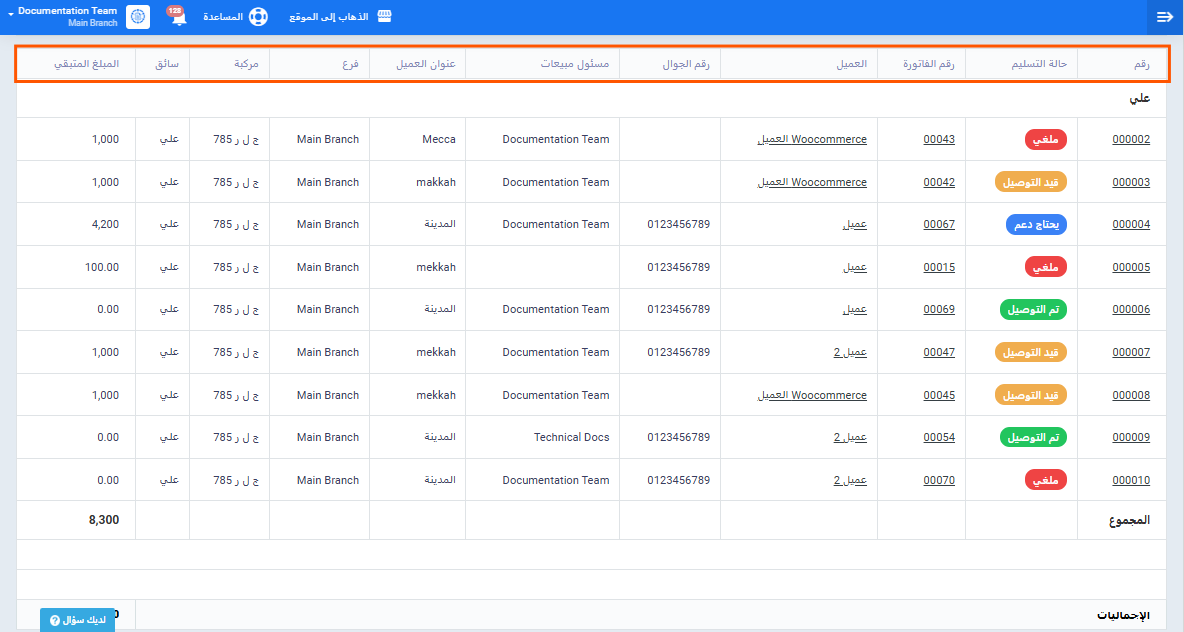Viewport: 1184px width, 632px height.
Task: Toggle the sidebar menu arrow icon
Action: (1164, 17)
